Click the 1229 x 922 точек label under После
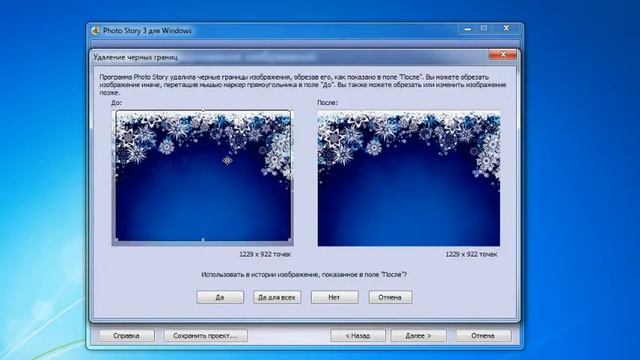The width and height of the screenshot is (640, 360). pyautogui.click(x=471, y=254)
